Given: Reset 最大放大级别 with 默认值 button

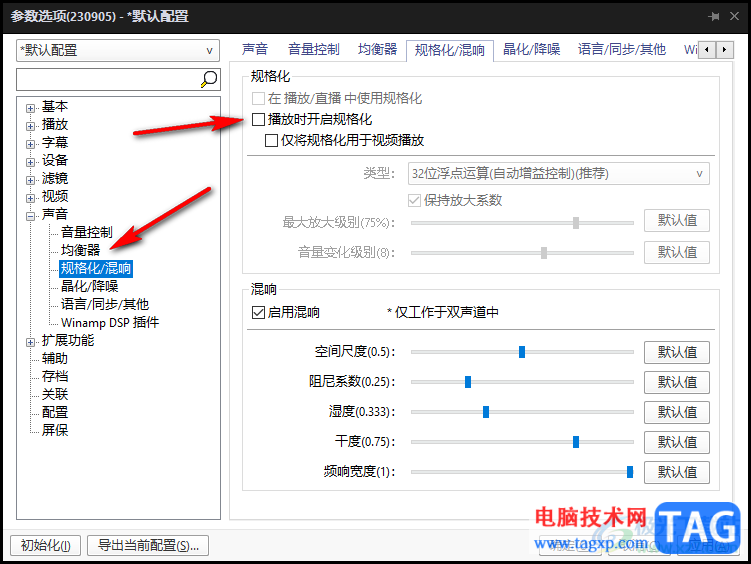Looking at the screenshot, I should point(677,221).
